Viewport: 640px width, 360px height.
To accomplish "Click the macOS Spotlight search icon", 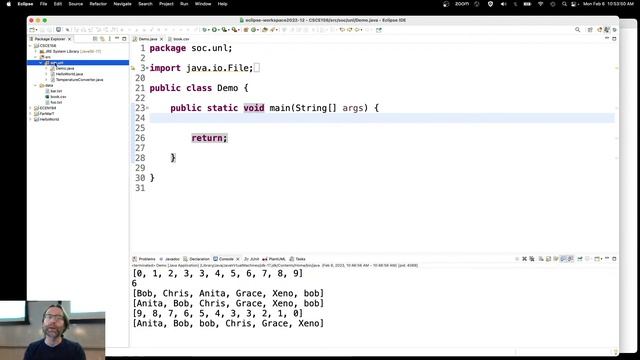I will [x=564, y=4].
